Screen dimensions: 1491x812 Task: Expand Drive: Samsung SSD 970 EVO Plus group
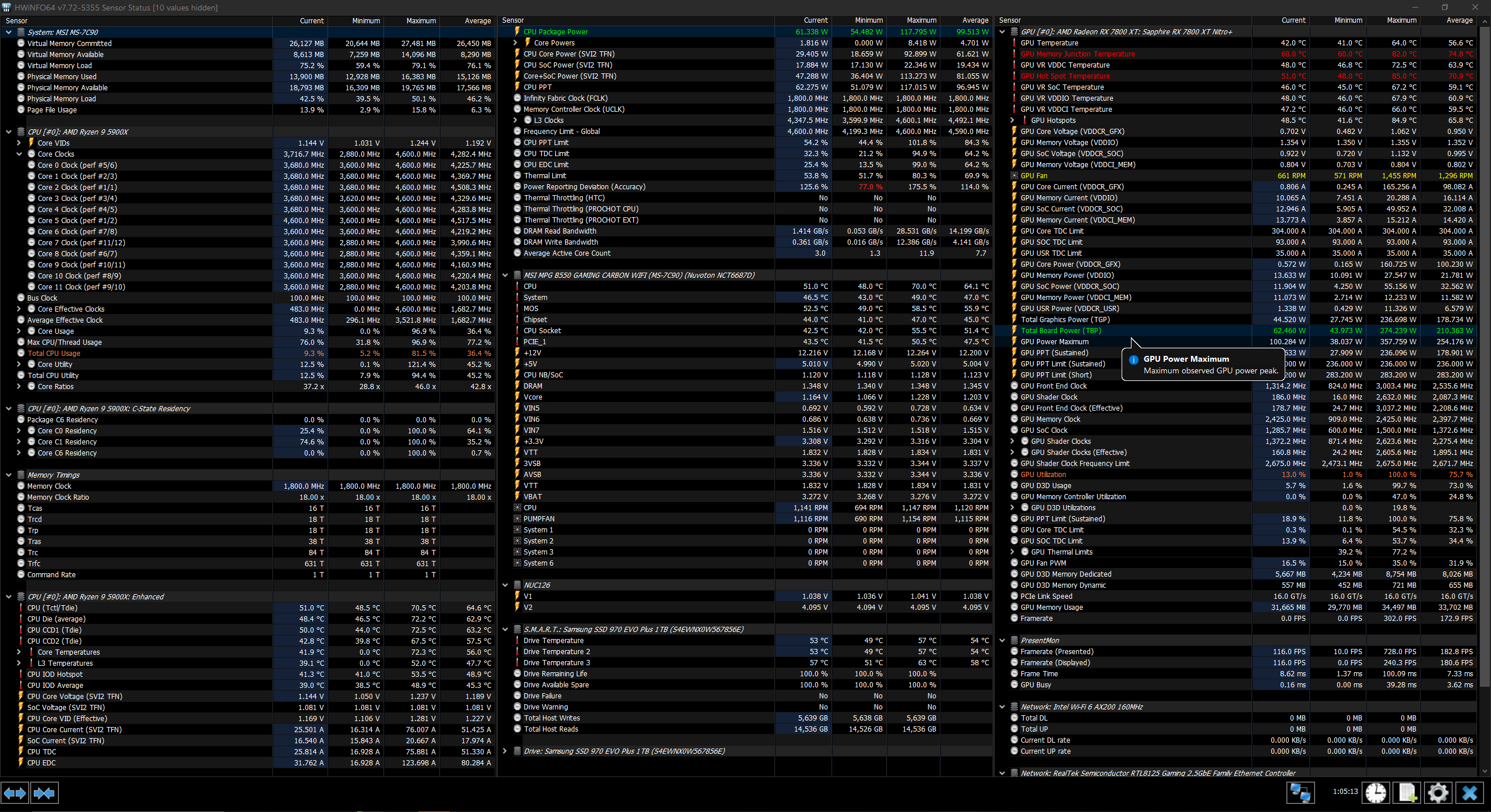pyautogui.click(x=505, y=751)
